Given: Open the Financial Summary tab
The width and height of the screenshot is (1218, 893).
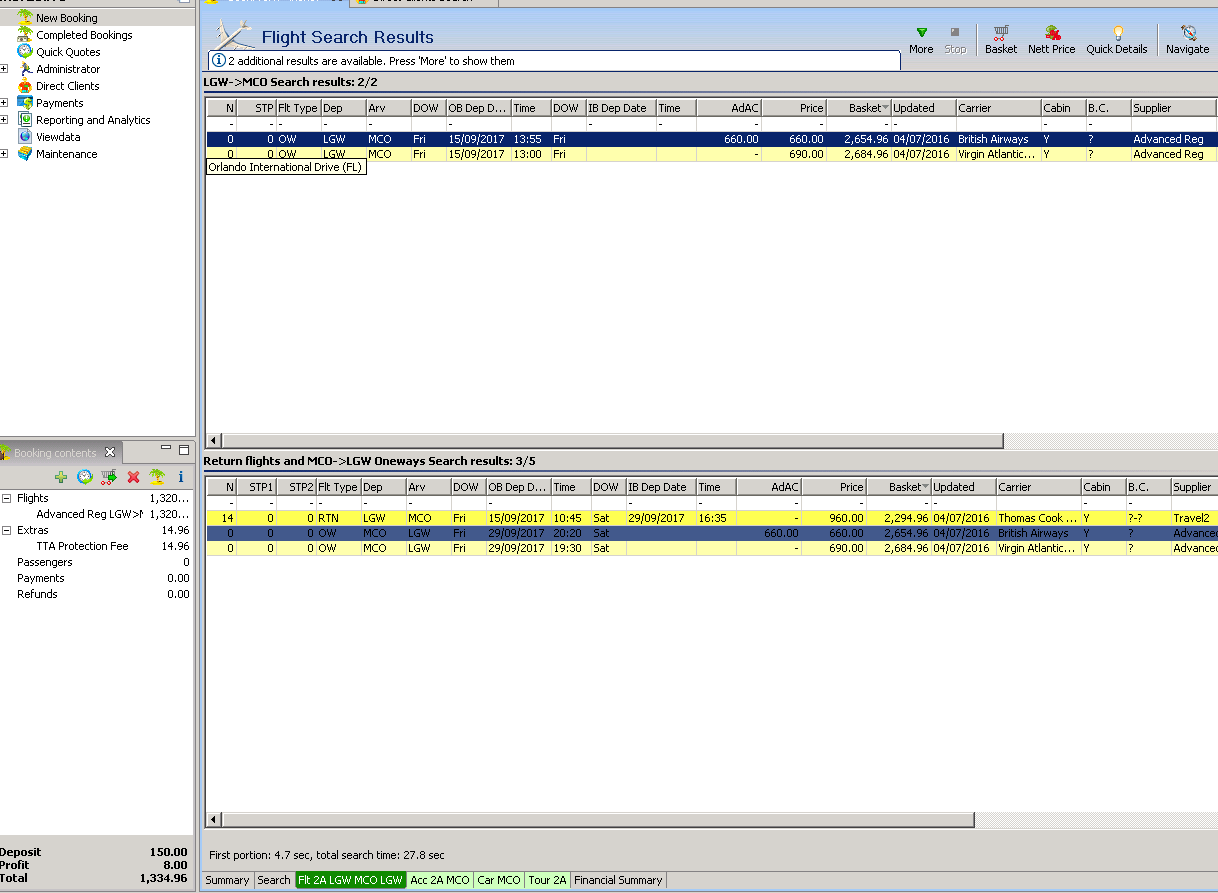Looking at the screenshot, I should tap(618, 880).
